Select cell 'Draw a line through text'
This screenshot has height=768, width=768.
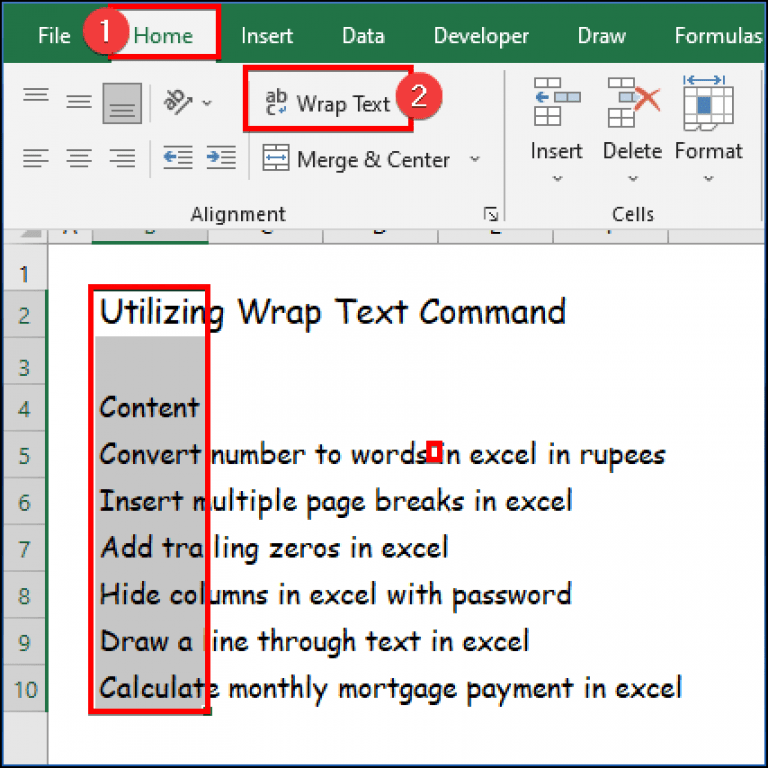point(150,642)
